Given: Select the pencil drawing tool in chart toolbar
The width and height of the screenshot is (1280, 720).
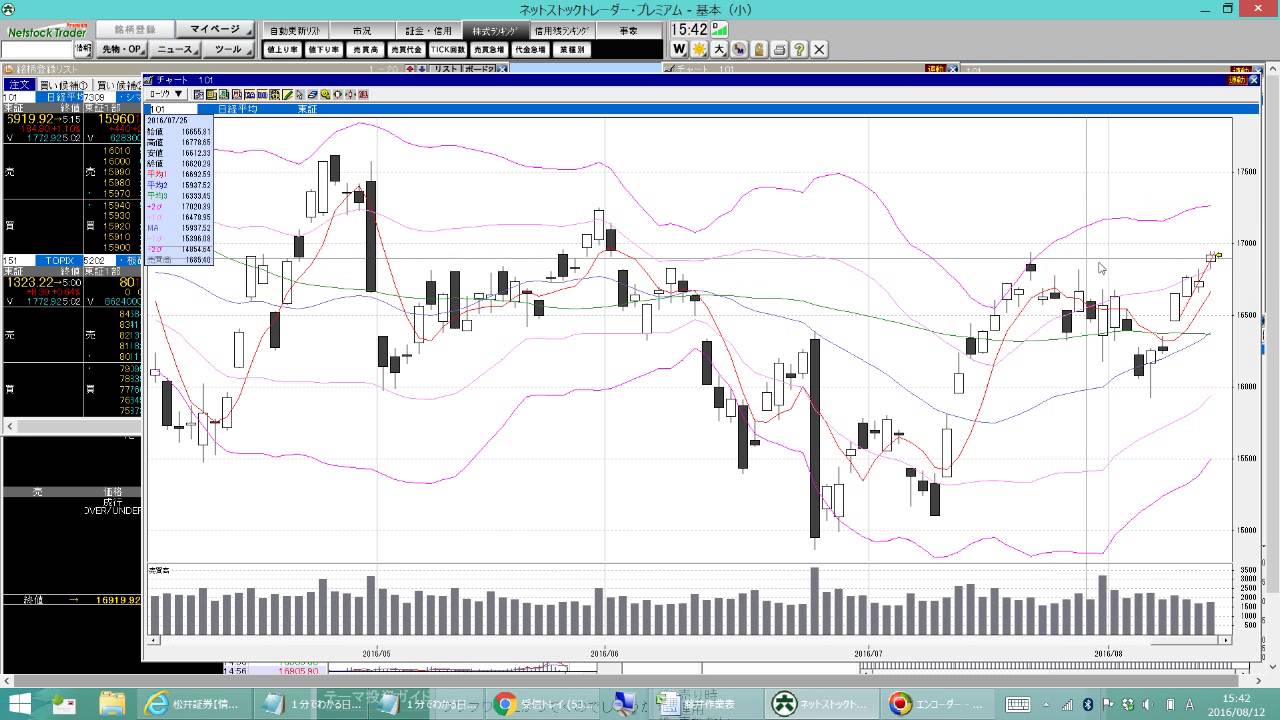Looking at the screenshot, I should (287, 94).
